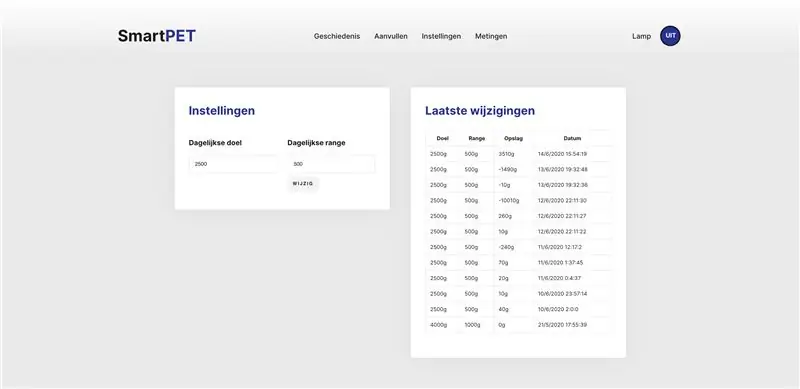Viewport: 800px width, 389px height.
Task: Click the Doel column header
Action: click(442, 138)
